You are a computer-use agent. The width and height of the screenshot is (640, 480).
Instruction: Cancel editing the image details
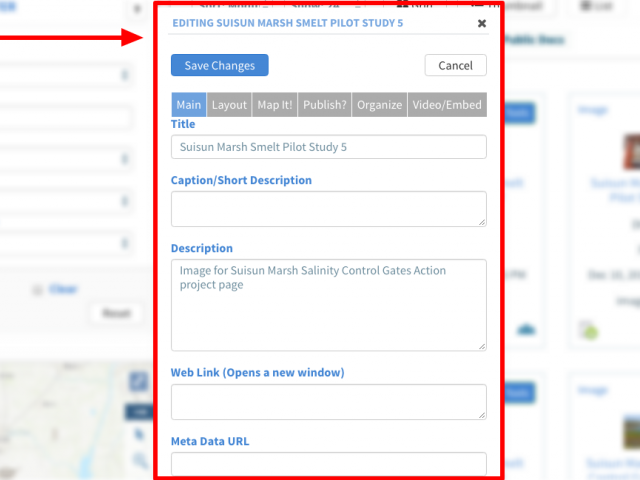[x=456, y=65]
